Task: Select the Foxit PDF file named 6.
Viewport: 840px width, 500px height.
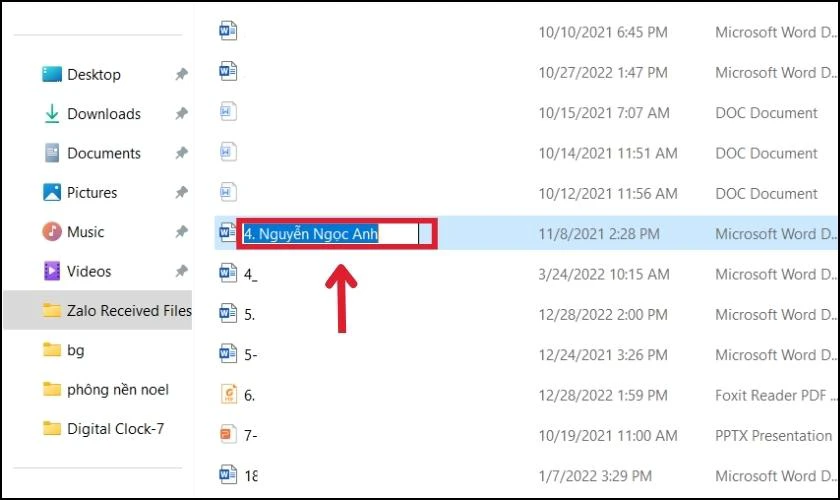Action: (x=250, y=395)
